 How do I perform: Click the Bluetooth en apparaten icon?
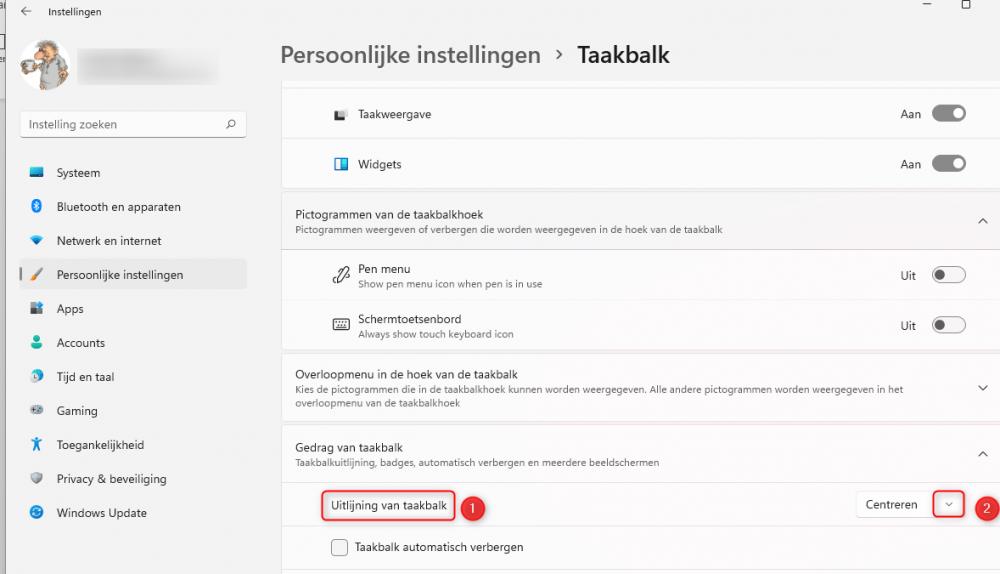pos(37,207)
